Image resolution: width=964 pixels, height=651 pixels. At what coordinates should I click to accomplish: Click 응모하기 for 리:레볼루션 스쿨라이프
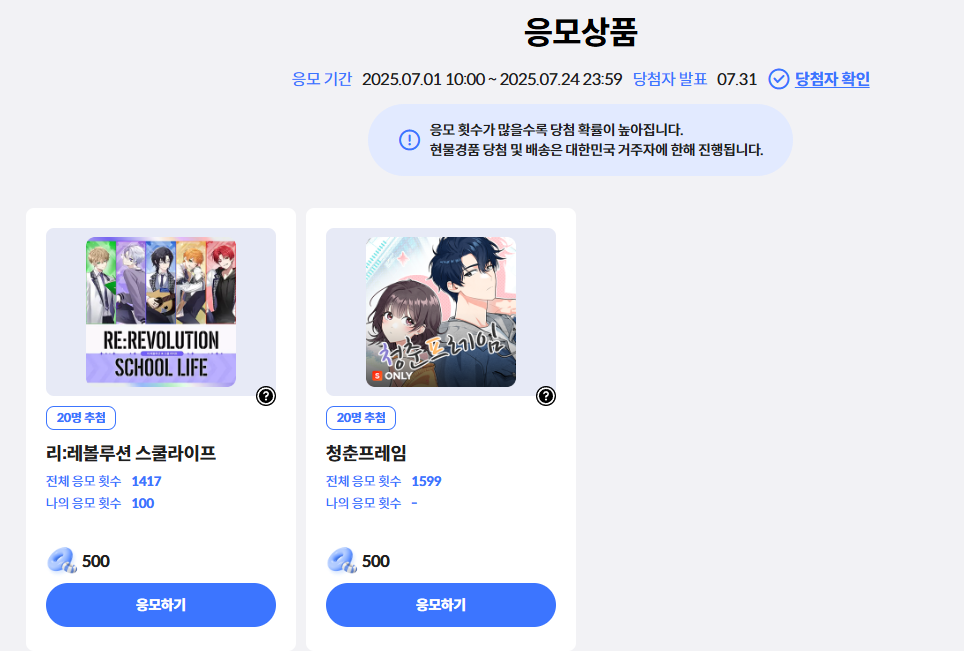coord(161,605)
